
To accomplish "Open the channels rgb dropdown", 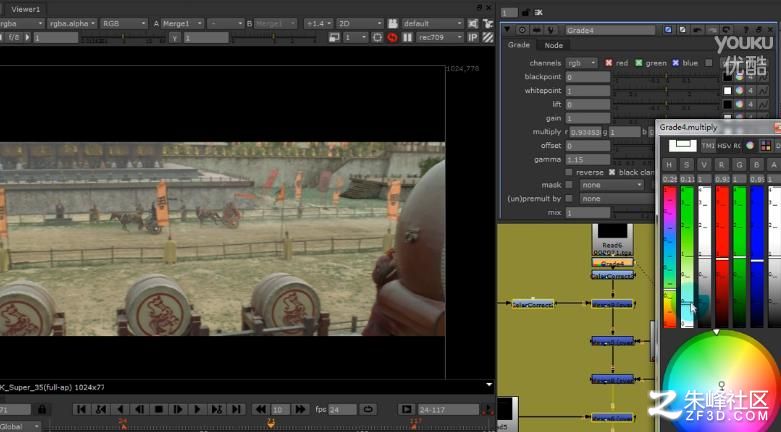I will click(582, 63).
